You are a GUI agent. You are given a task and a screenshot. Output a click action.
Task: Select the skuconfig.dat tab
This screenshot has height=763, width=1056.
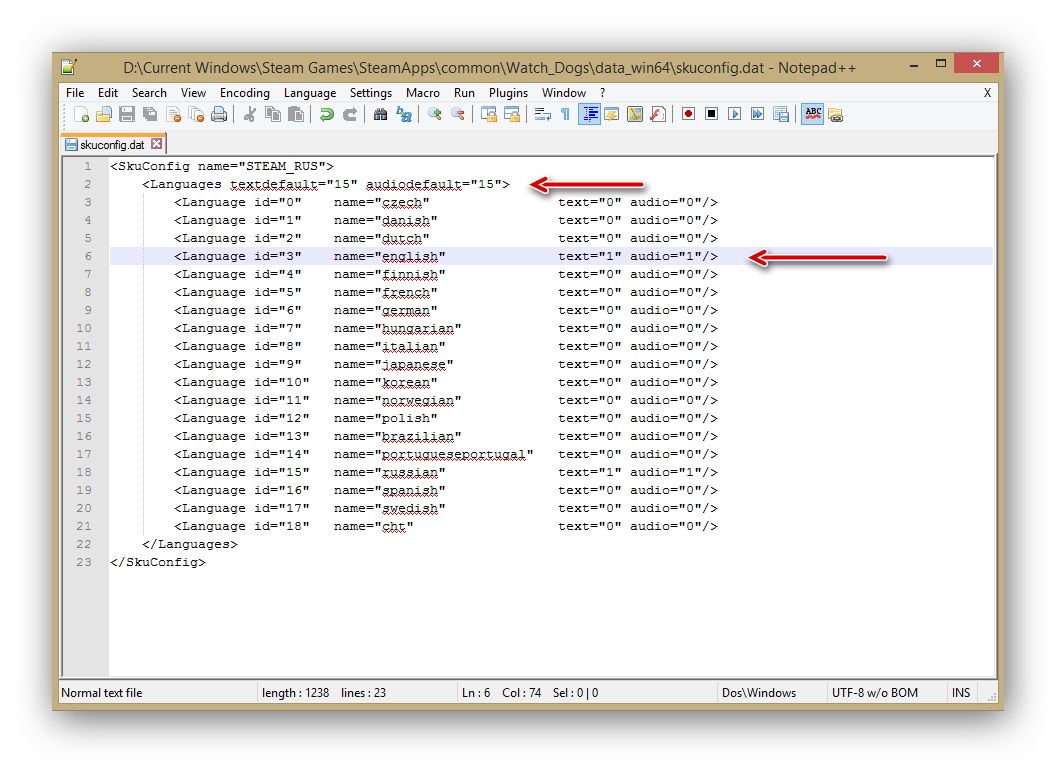coord(111,144)
